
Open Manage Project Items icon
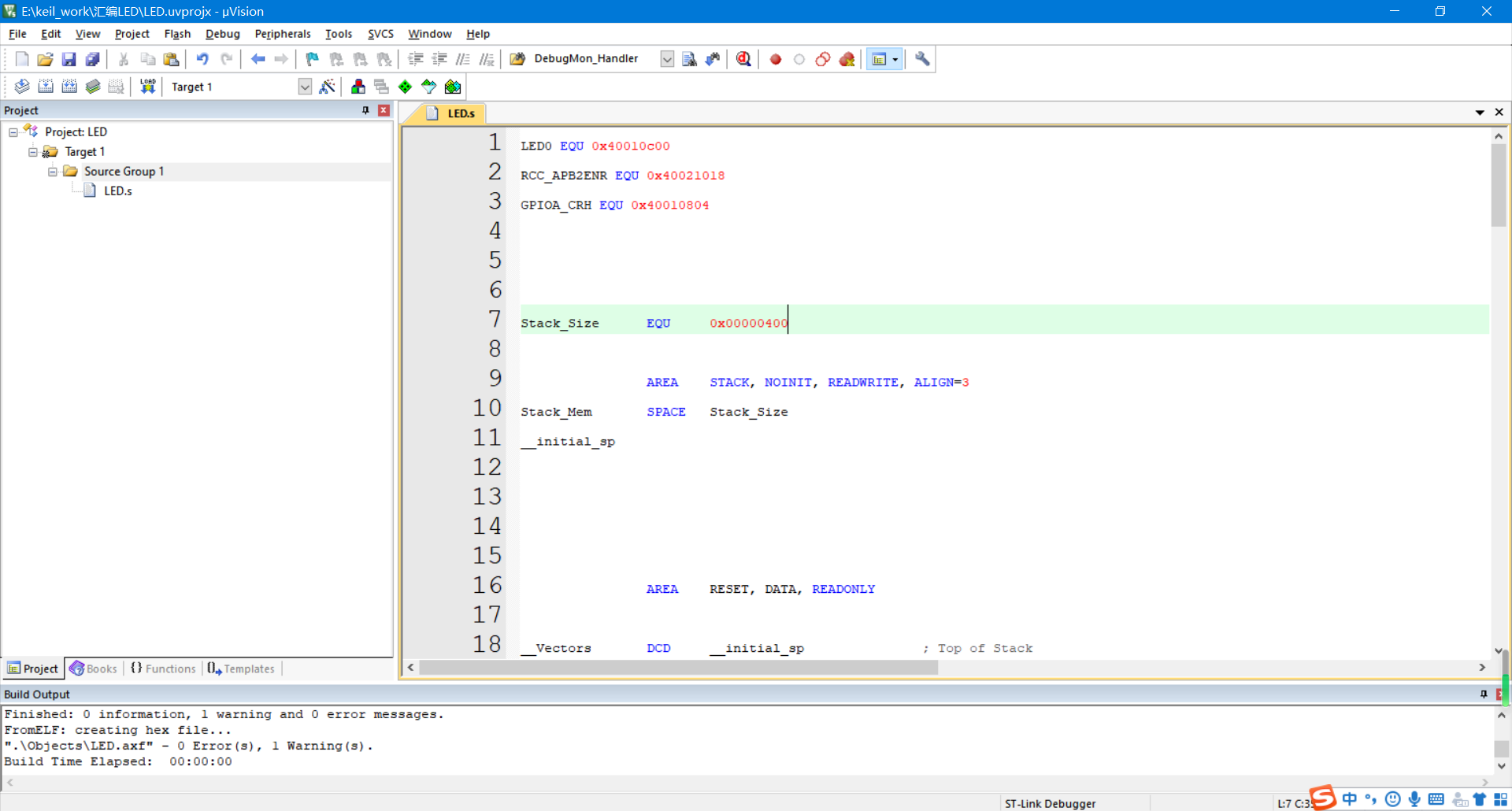pyautogui.click(x=358, y=87)
